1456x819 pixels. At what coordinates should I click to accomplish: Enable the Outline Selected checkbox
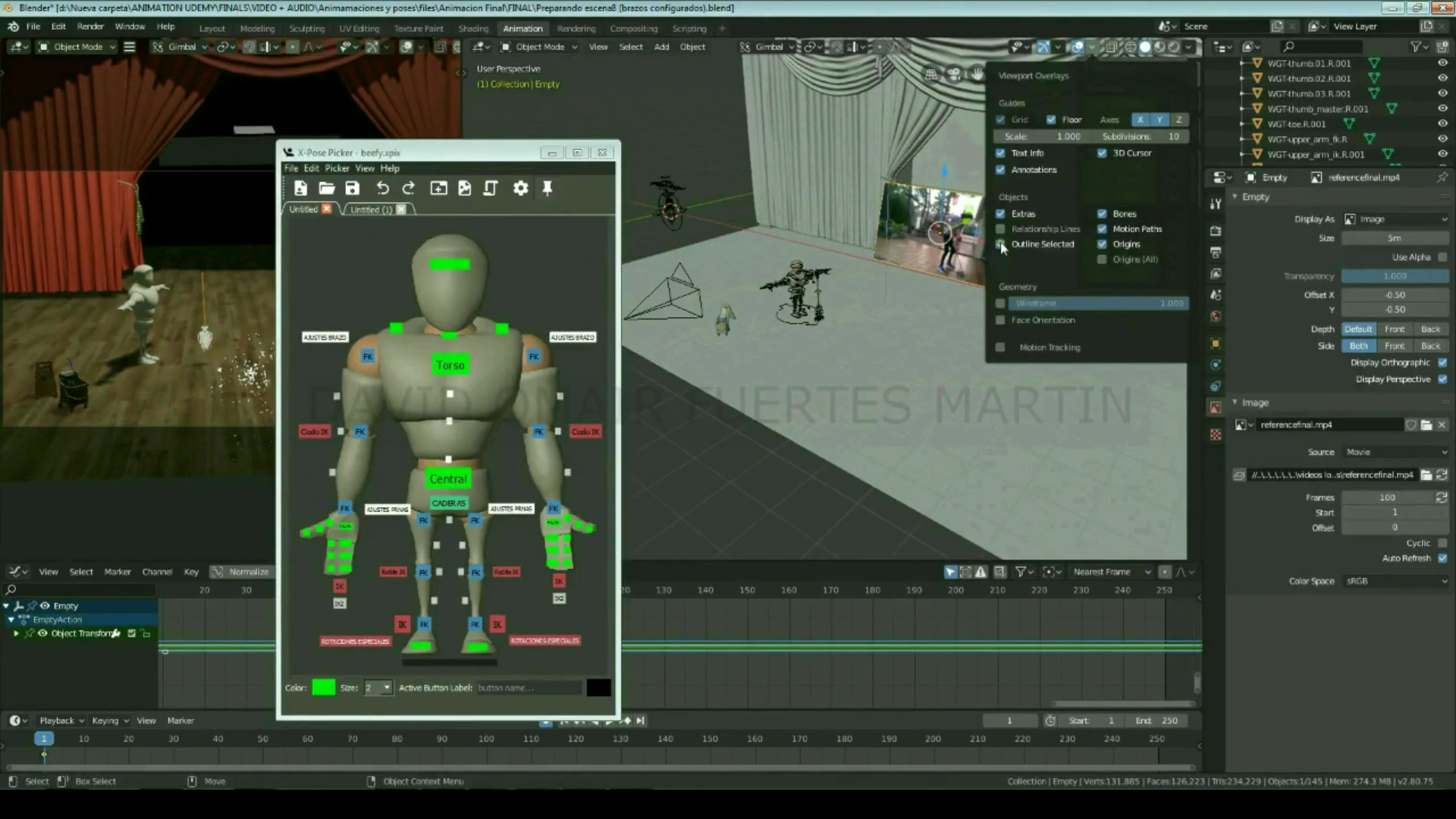[1000, 244]
